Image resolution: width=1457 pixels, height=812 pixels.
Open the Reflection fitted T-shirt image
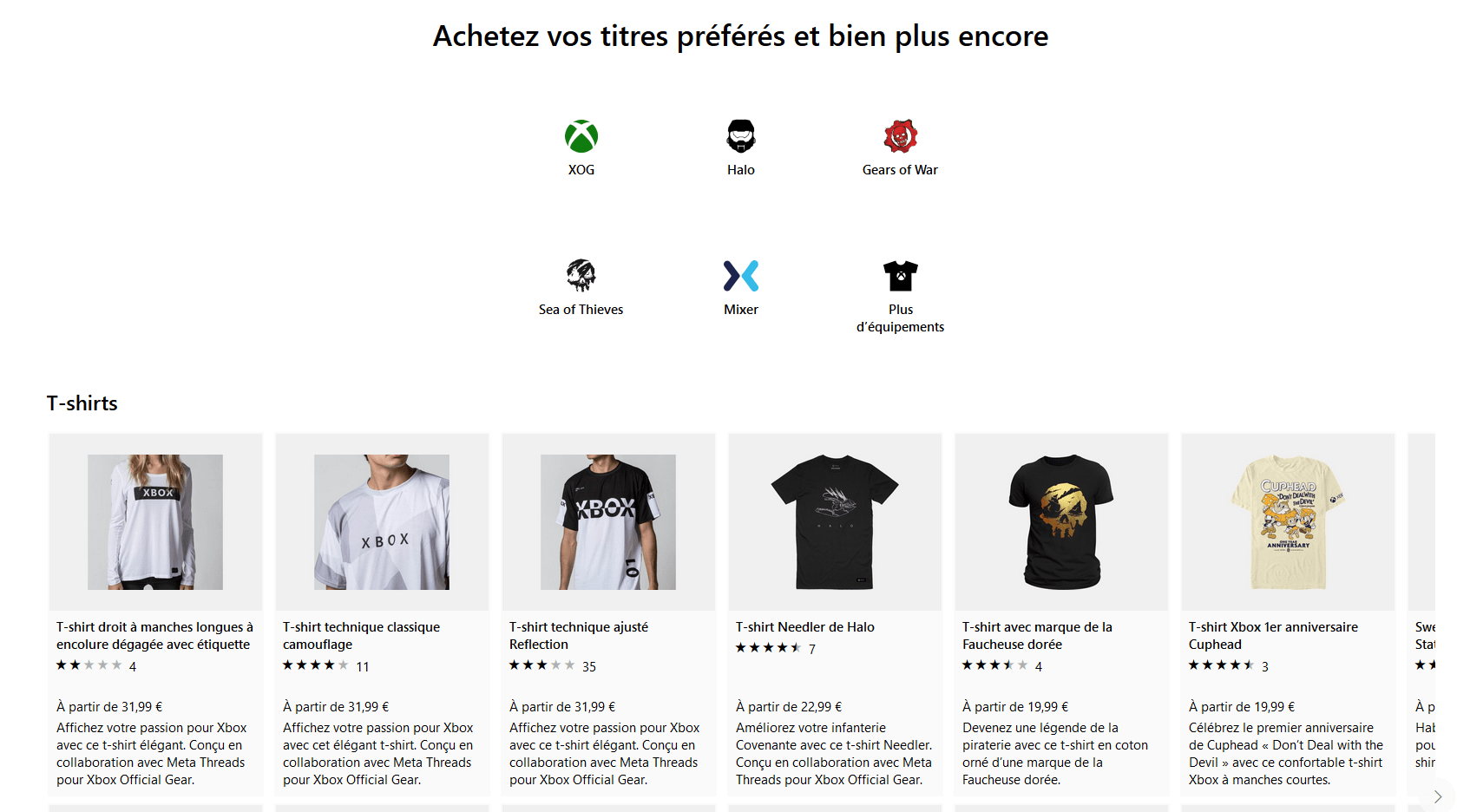coord(608,522)
